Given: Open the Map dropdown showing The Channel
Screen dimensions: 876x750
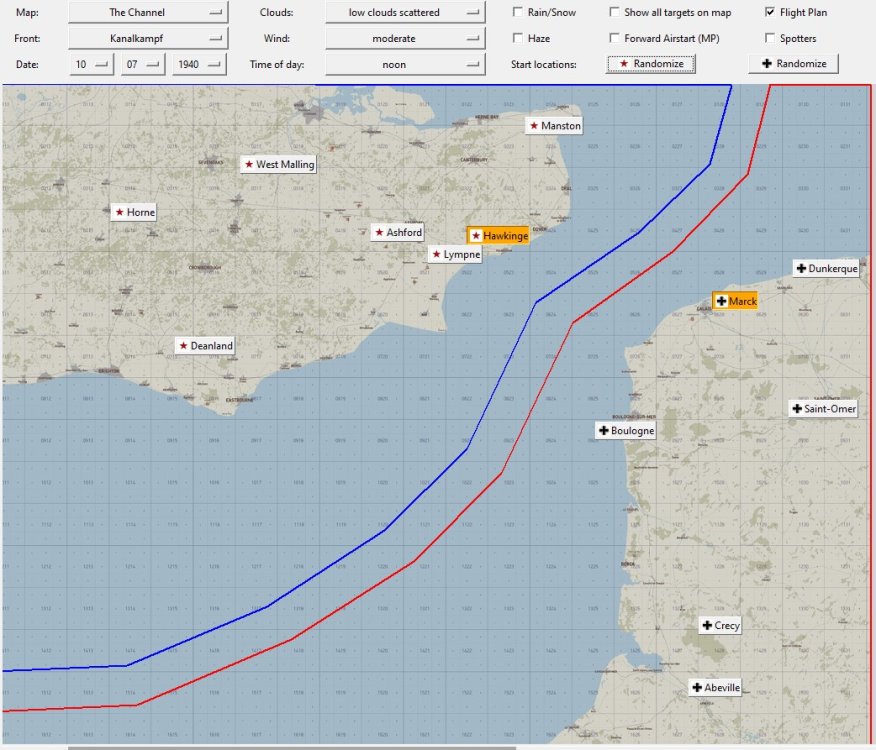Looking at the screenshot, I should tap(148, 13).
